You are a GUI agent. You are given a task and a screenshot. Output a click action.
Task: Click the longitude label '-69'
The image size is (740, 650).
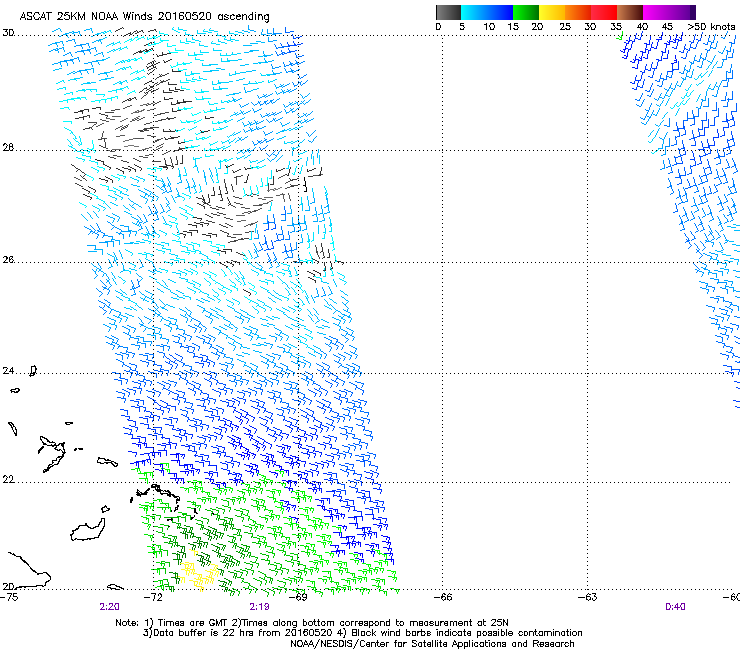(298, 597)
